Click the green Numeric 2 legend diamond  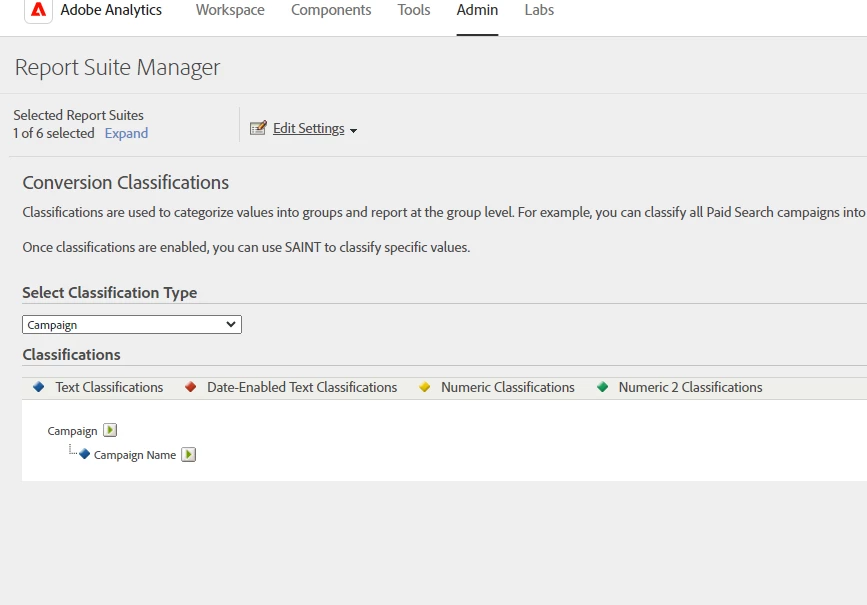tap(603, 387)
